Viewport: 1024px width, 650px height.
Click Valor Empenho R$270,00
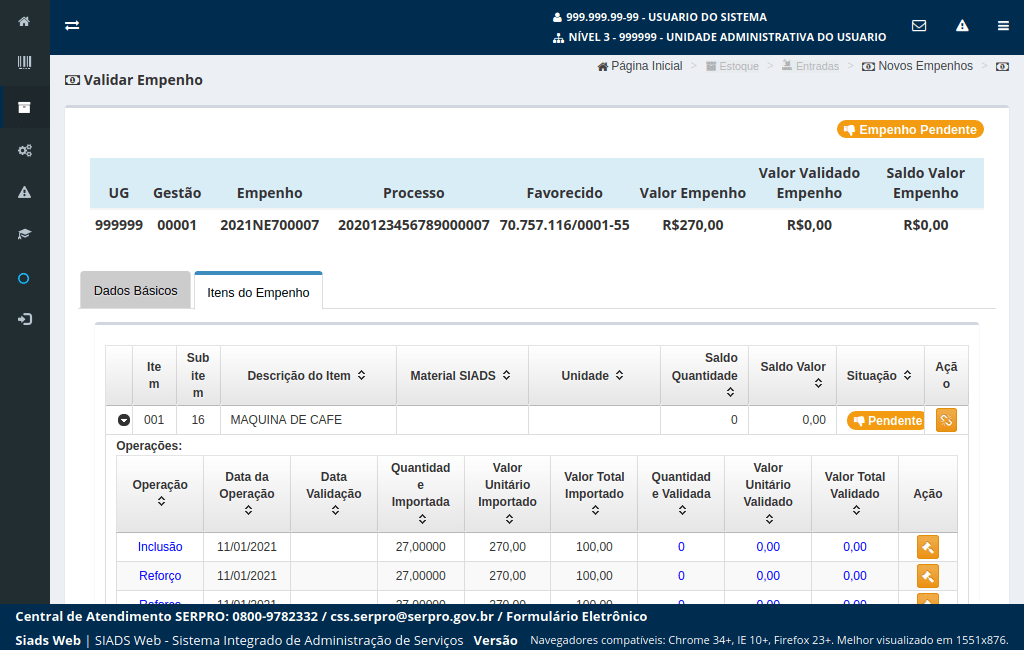click(692, 225)
